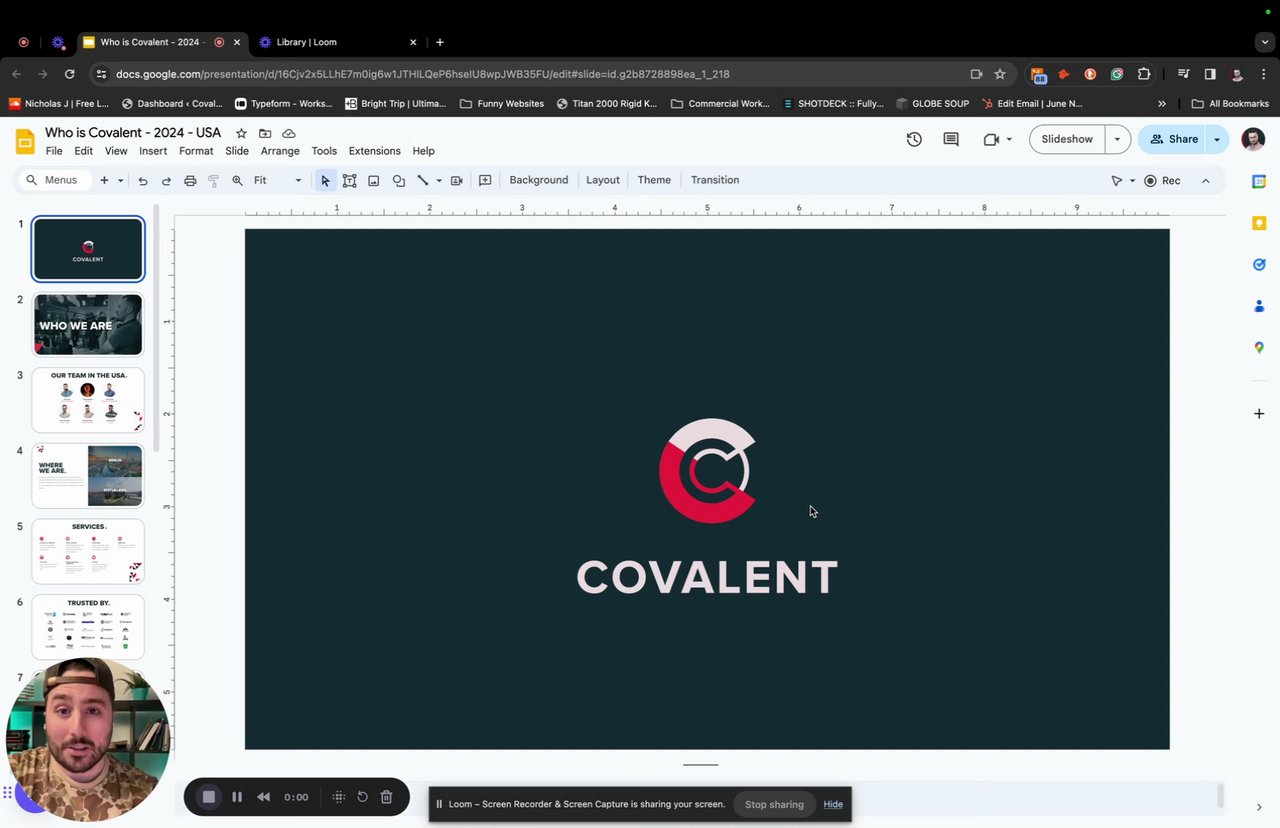Click the Loom rewind button
Screen dimensions: 1280x828
[x=264, y=797]
